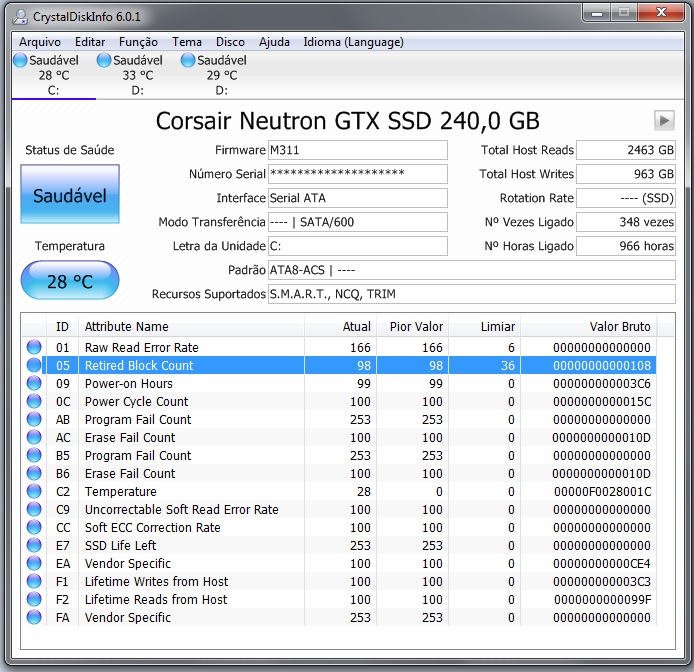Click the status orb for Lifetime Reads from Host

(34, 599)
